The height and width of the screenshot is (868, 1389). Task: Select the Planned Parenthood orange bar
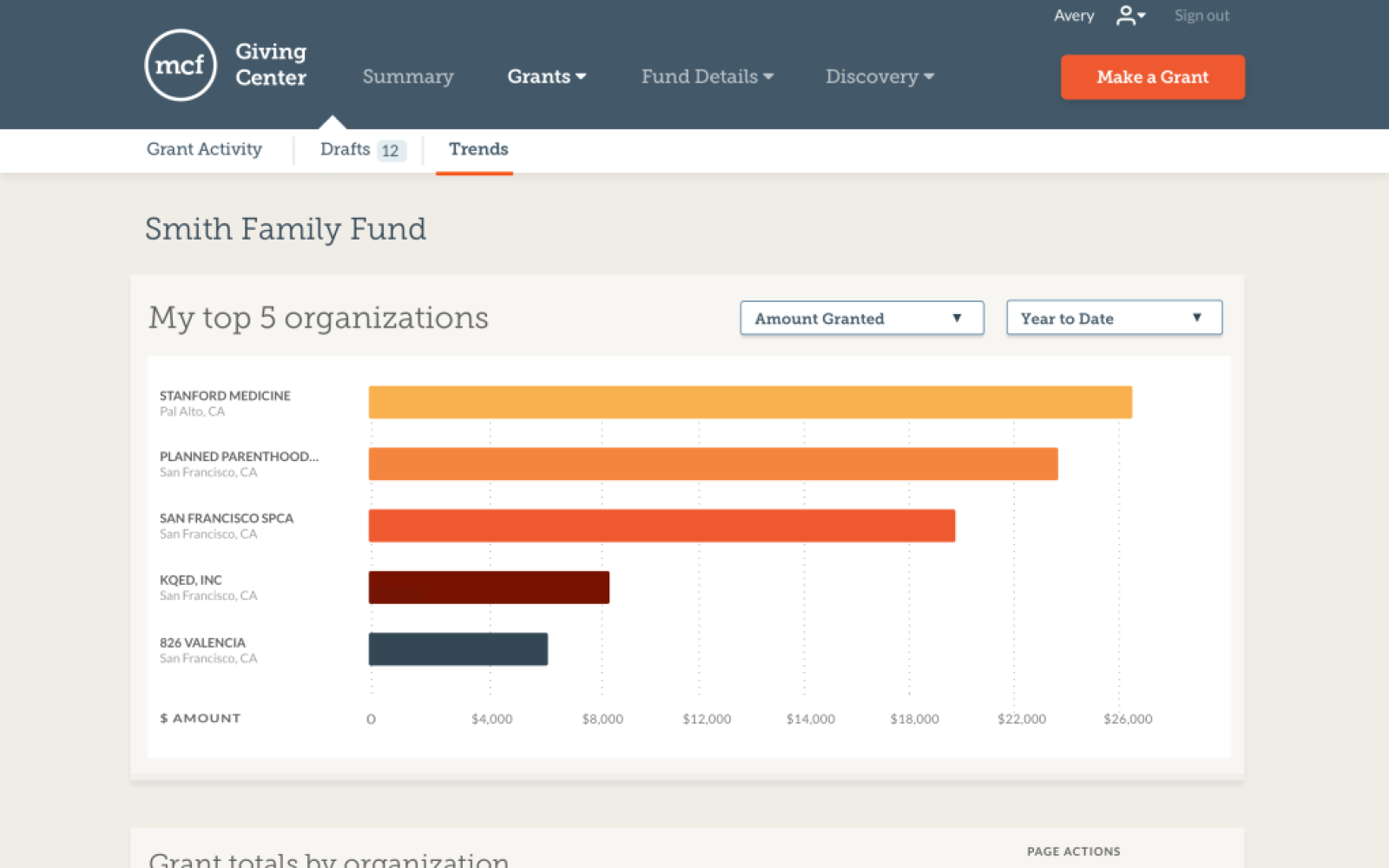(713, 464)
